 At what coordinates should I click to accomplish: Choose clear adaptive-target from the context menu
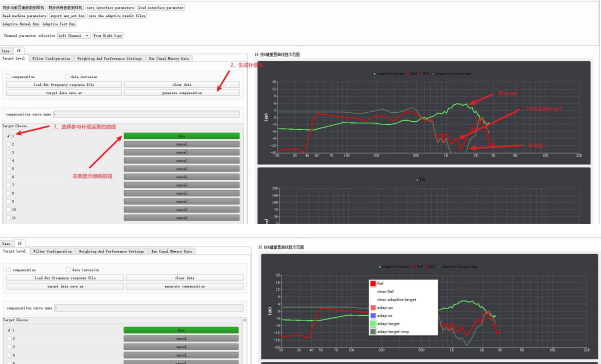coord(396,300)
